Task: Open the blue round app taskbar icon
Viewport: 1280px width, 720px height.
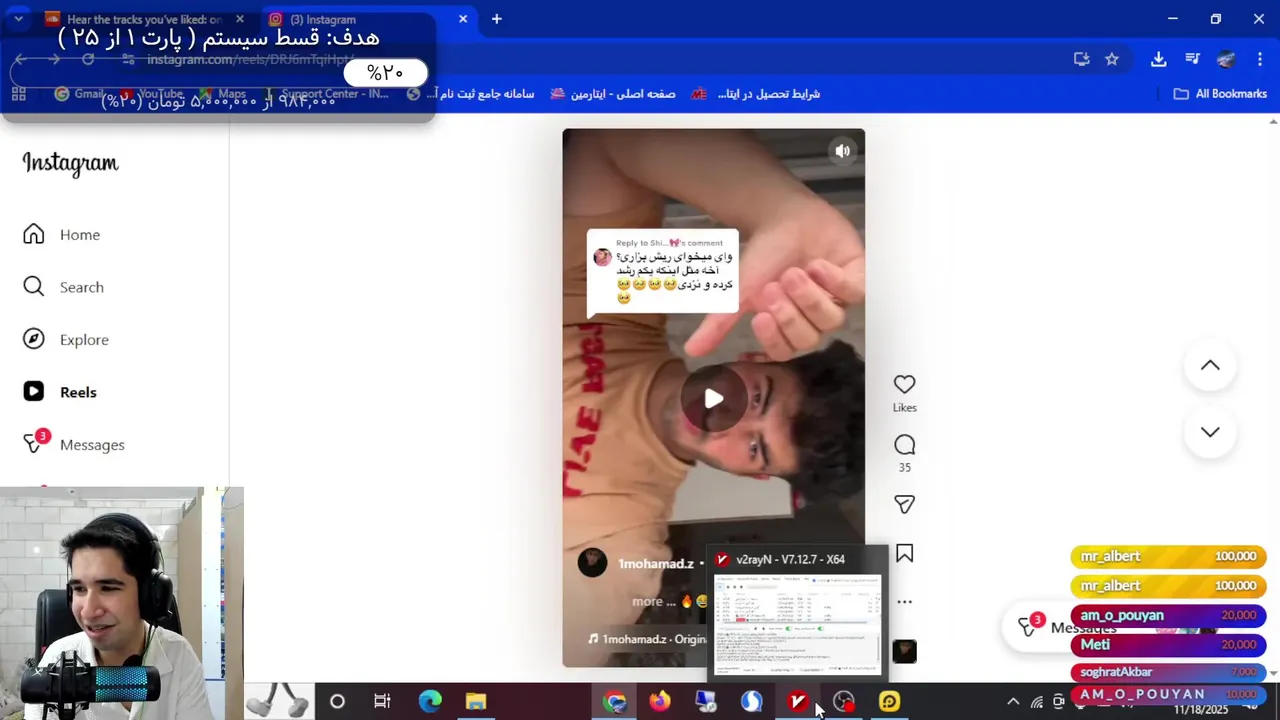Action: 751,701
